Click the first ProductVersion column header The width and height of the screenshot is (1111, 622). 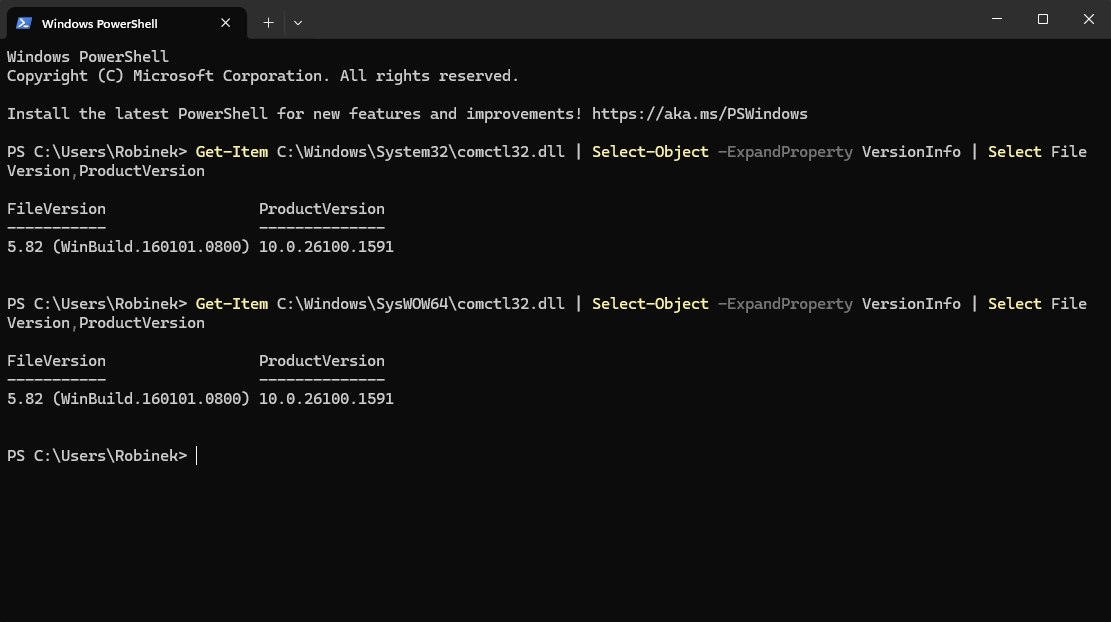point(322,209)
